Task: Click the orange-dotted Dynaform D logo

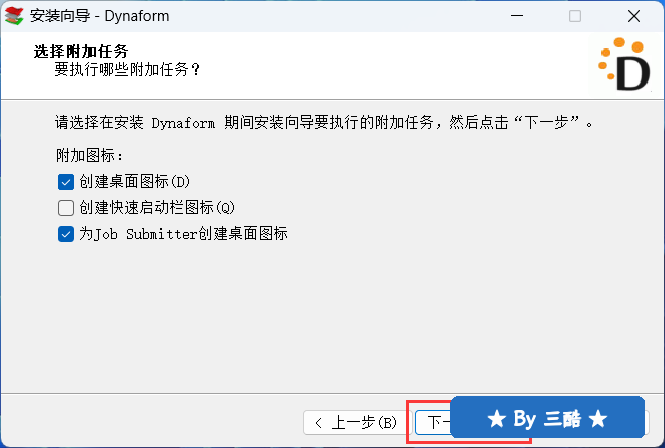Action: 624,64
